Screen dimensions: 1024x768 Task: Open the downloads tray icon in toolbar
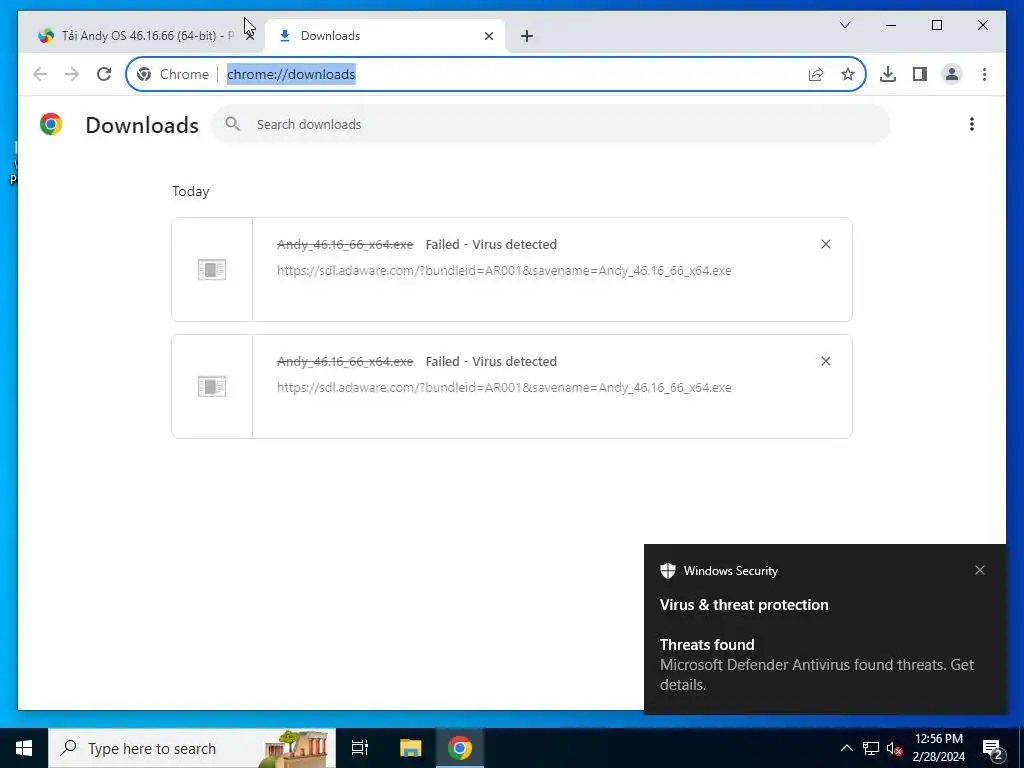(x=888, y=74)
